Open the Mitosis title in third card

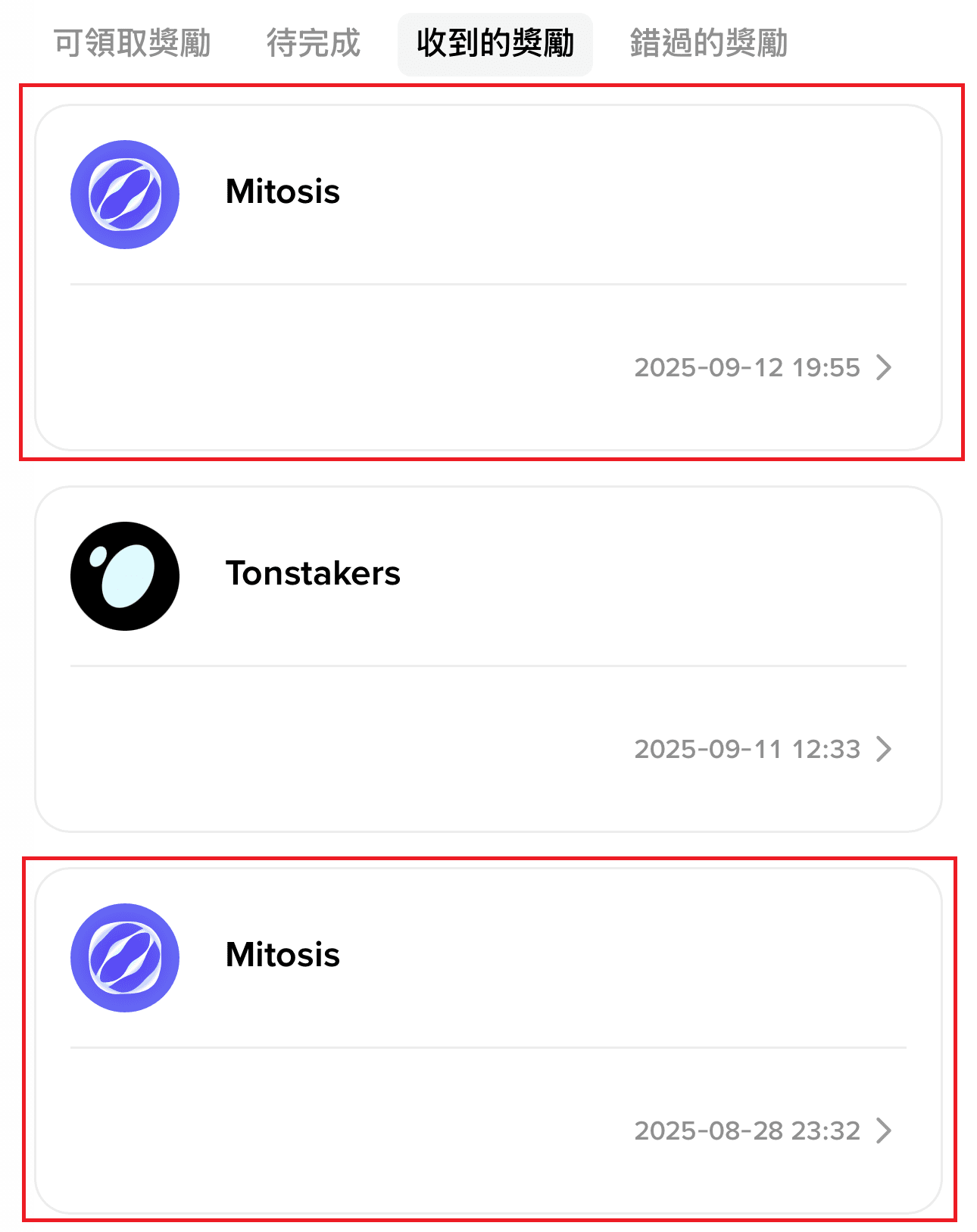282,955
